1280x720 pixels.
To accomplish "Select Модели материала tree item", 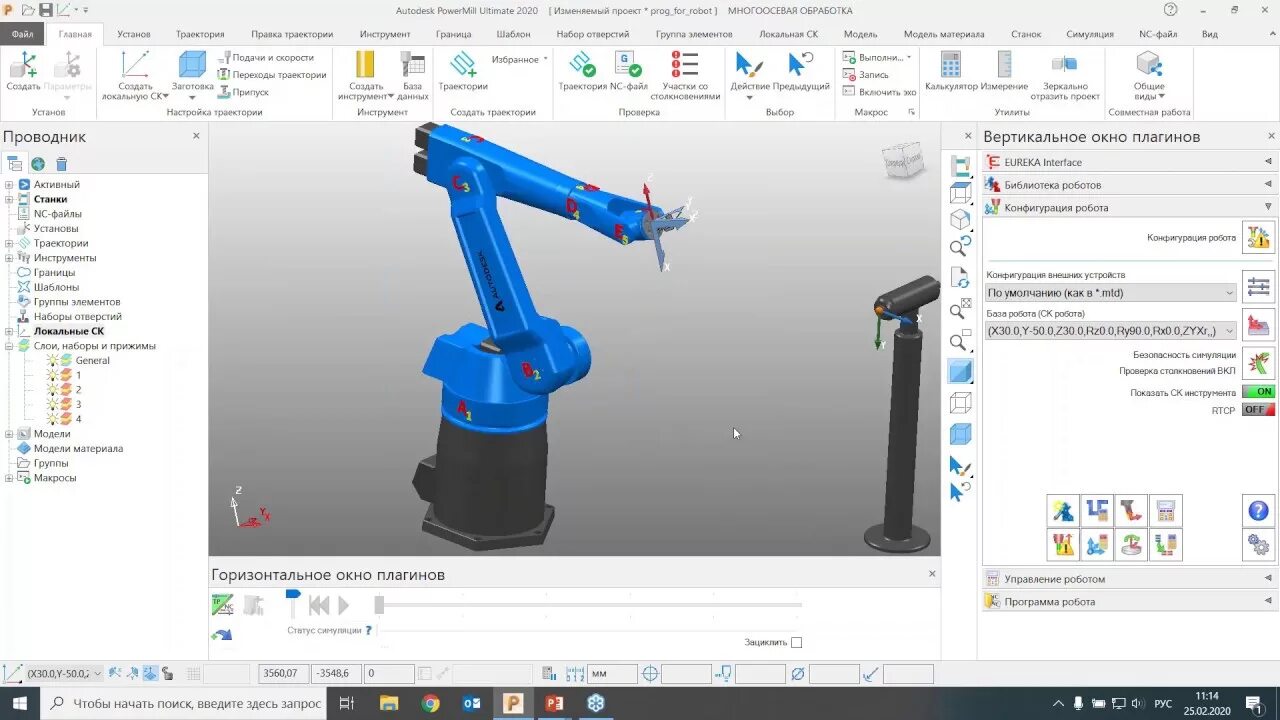I will click(79, 449).
